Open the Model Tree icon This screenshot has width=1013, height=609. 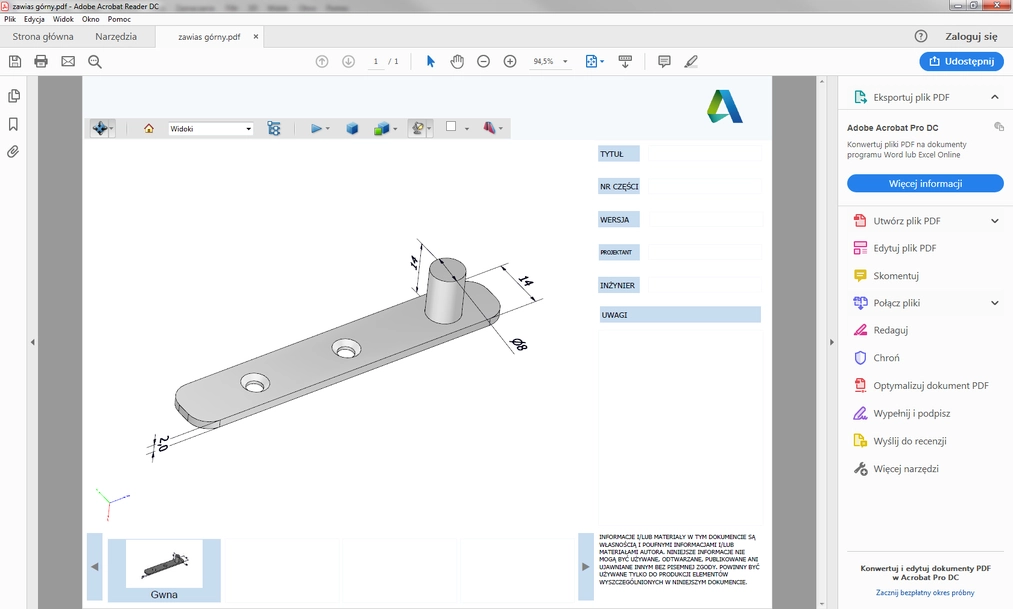[x=273, y=128]
